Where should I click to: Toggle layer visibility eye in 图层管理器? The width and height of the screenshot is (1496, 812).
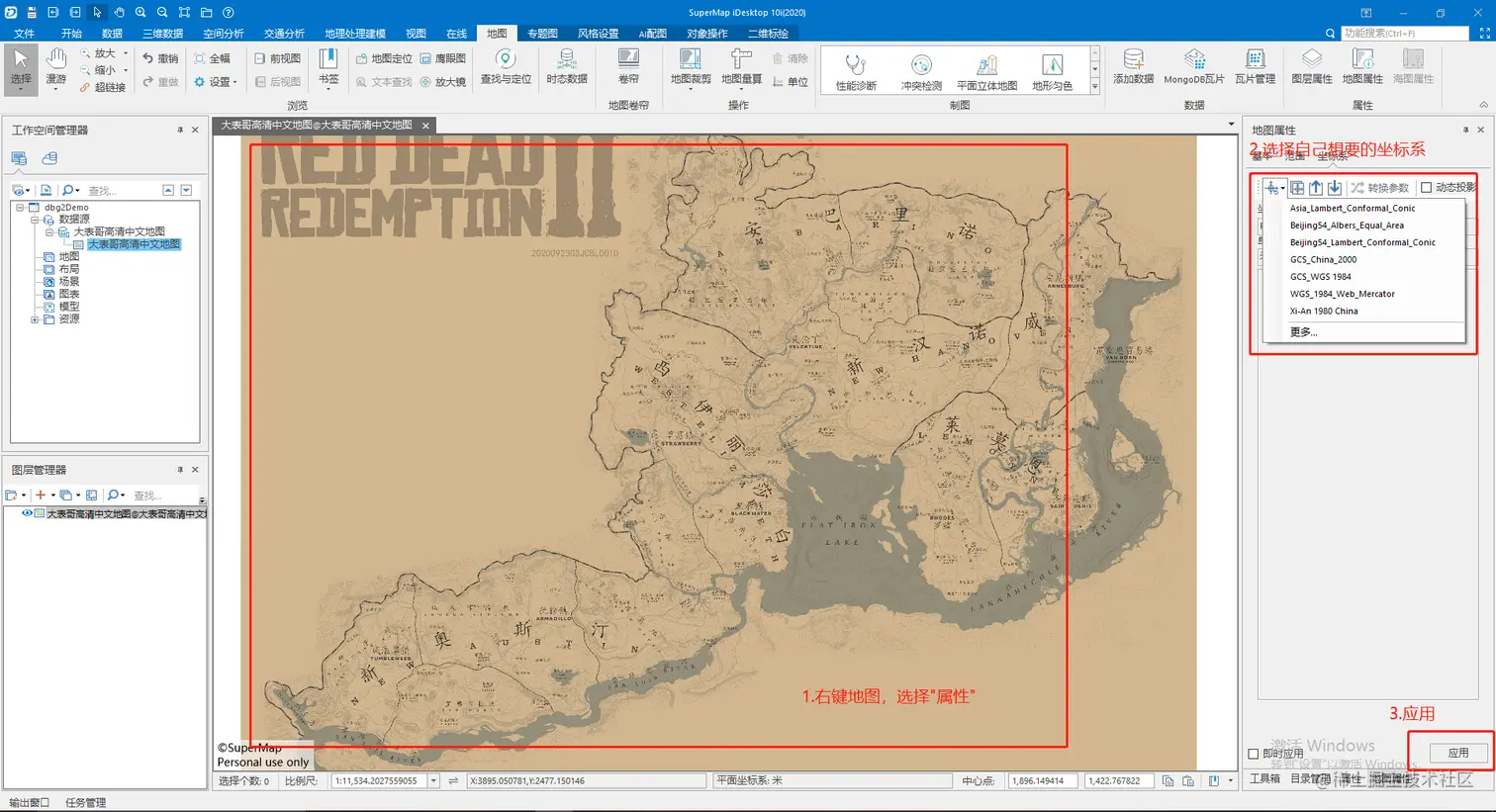tap(28, 513)
